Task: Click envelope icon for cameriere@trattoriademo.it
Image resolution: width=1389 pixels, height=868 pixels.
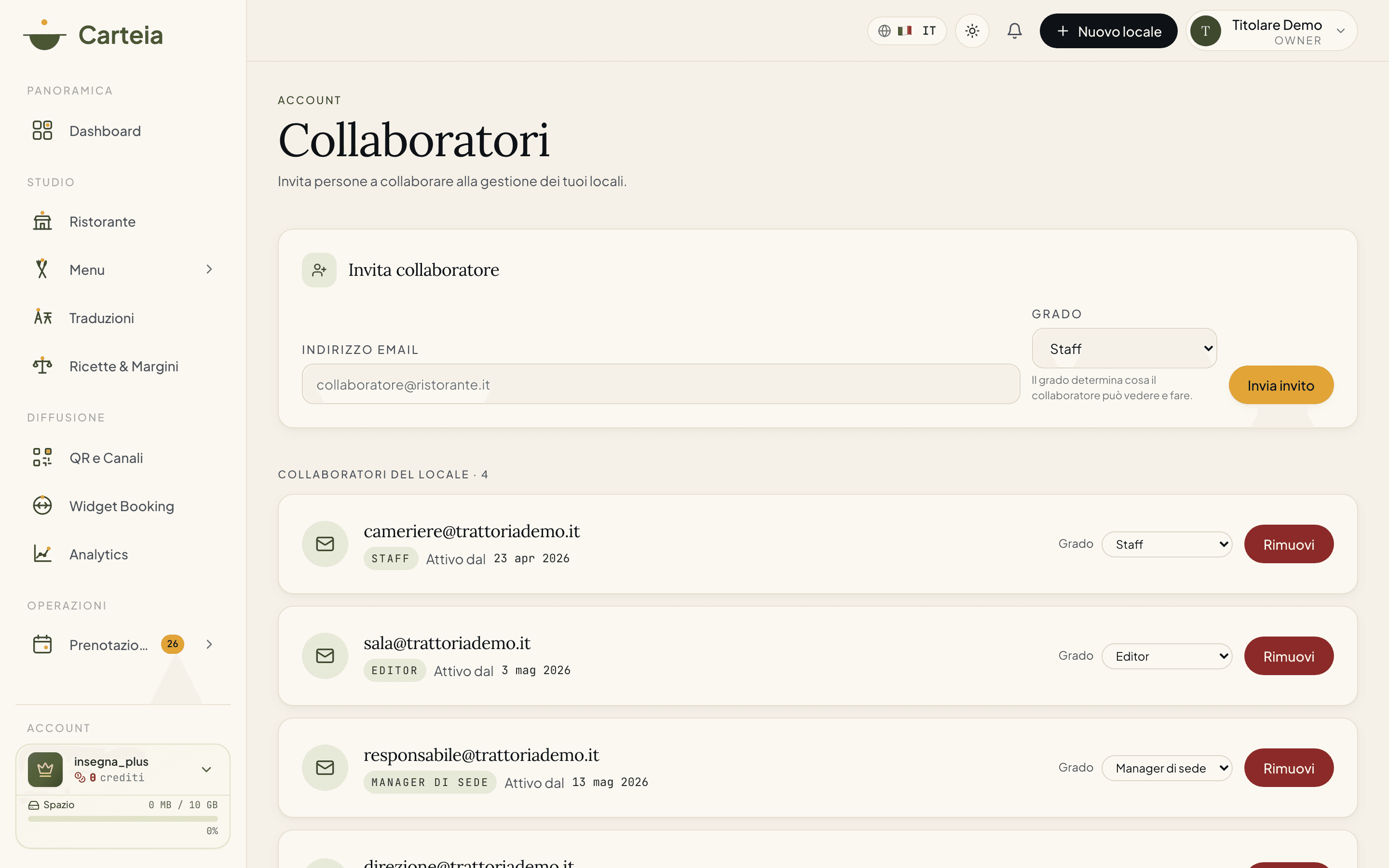Action: point(325,543)
